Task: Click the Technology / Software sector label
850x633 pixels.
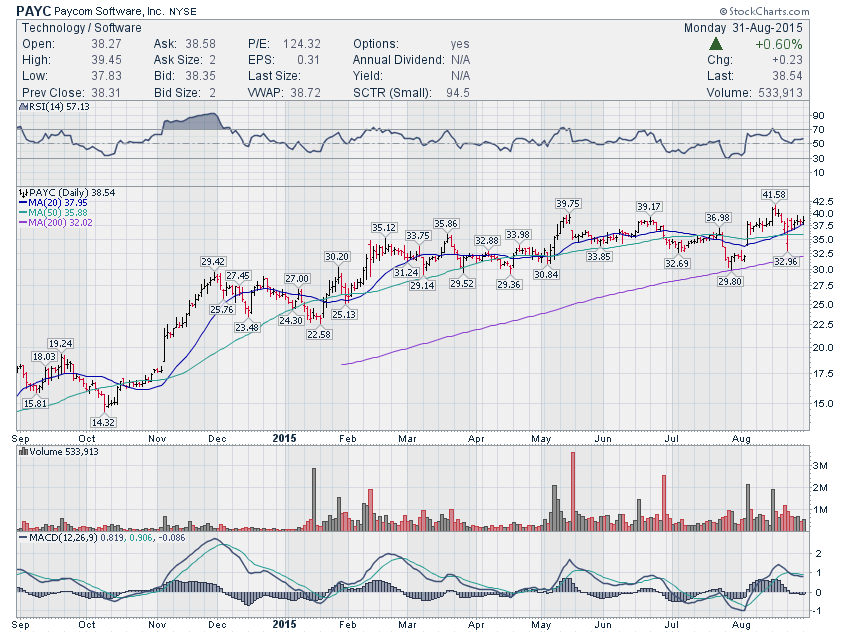Action: click(82, 28)
